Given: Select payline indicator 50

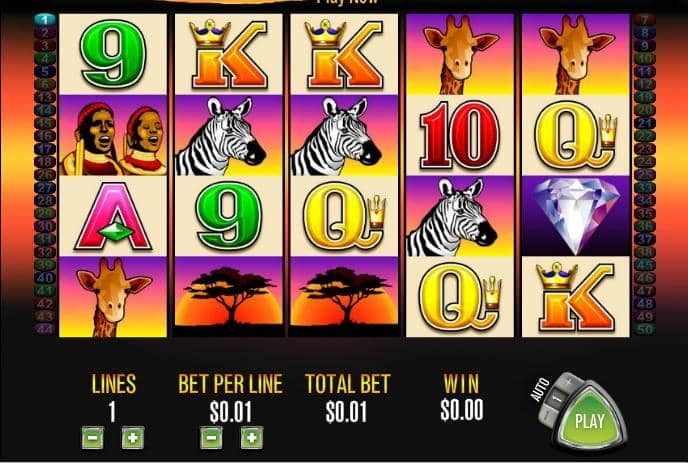Looking at the screenshot, I should pyautogui.click(x=645, y=328).
